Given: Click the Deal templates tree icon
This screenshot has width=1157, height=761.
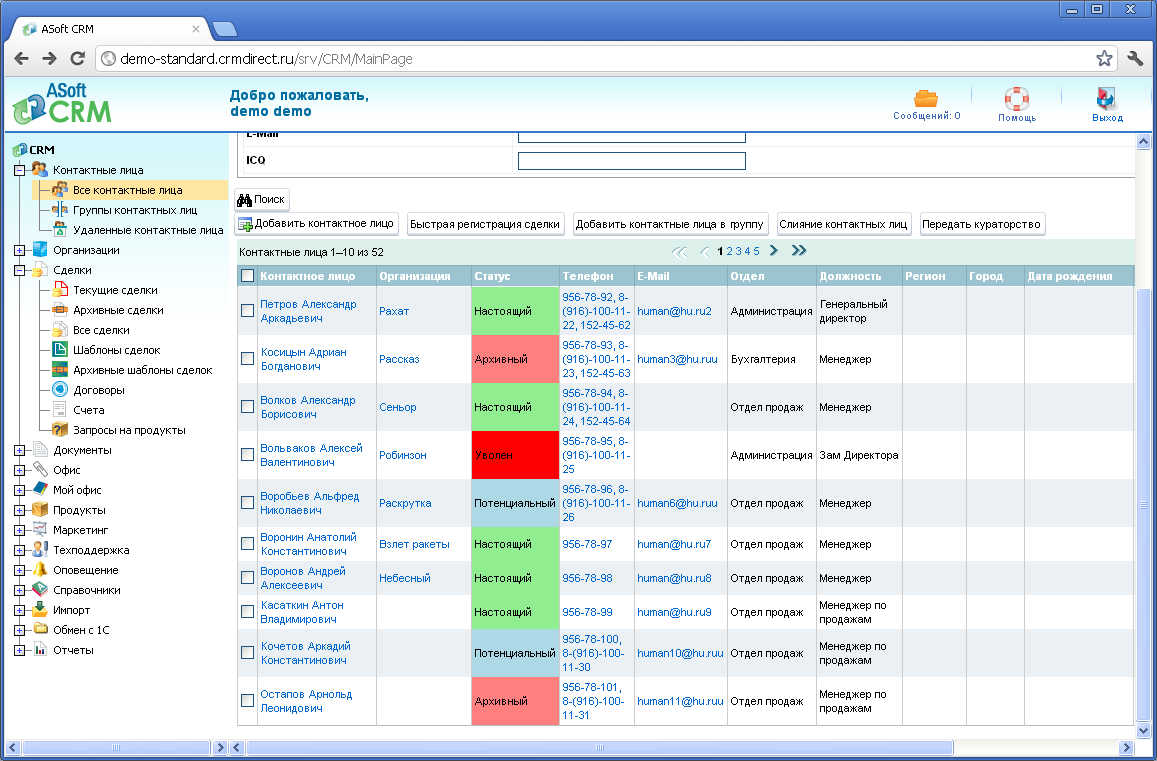Looking at the screenshot, I should tap(60, 350).
